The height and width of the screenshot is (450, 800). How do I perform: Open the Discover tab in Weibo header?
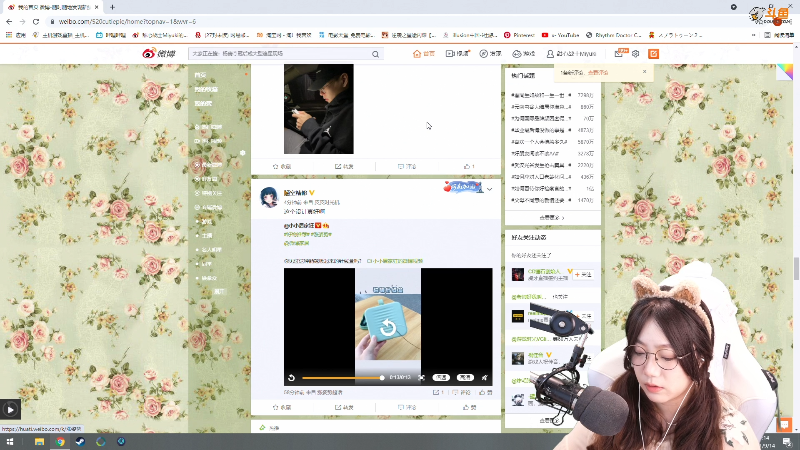tap(490, 54)
